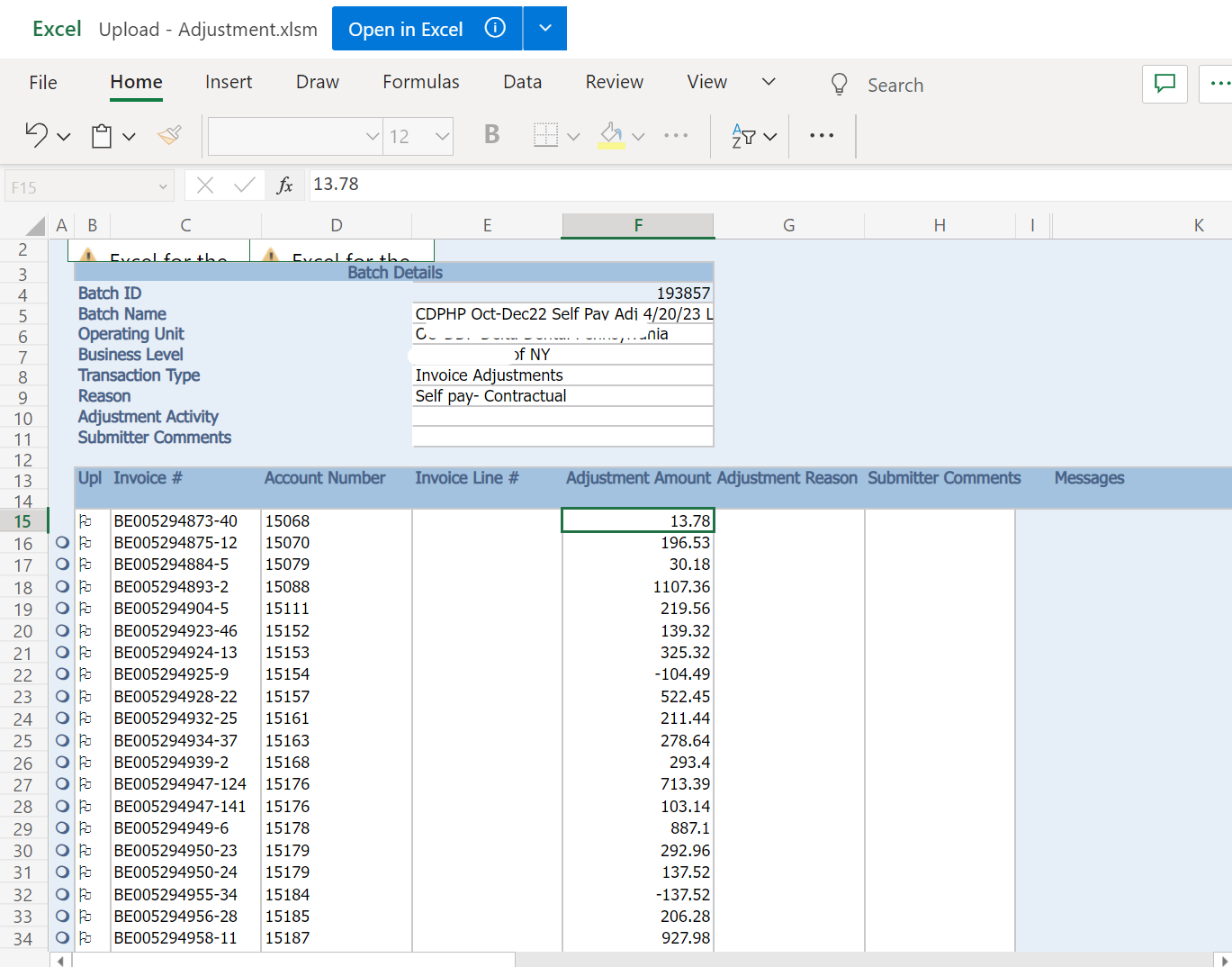The height and width of the screenshot is (967, 1232).
Task: Open the Draw tab
Action: 318,82
